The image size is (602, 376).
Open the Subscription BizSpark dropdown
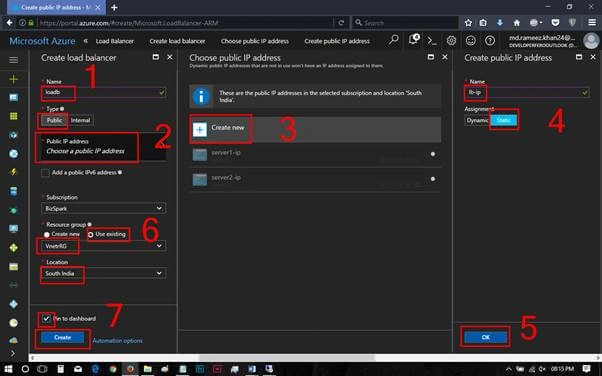(103, 208)
